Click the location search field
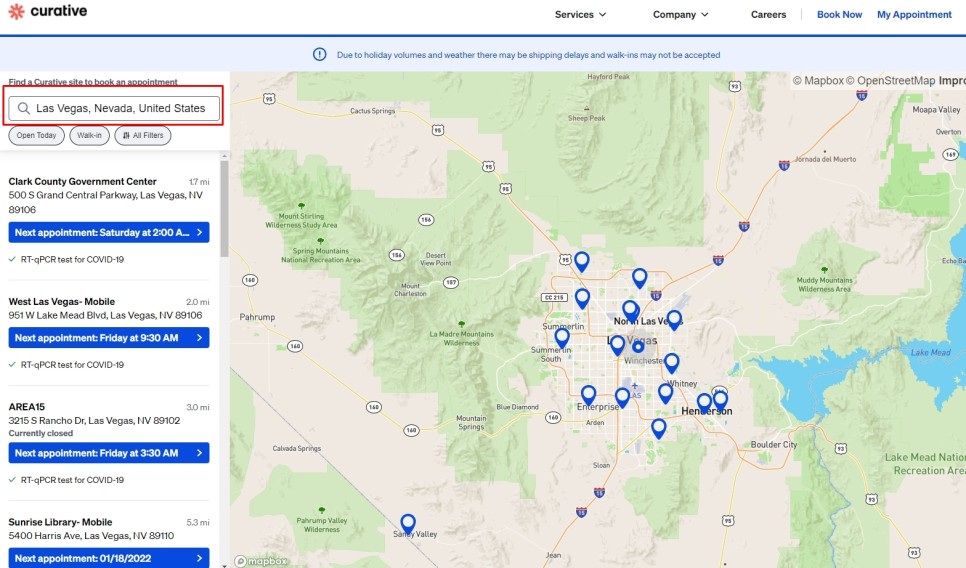The image size is (966, 568). point(114,108)
